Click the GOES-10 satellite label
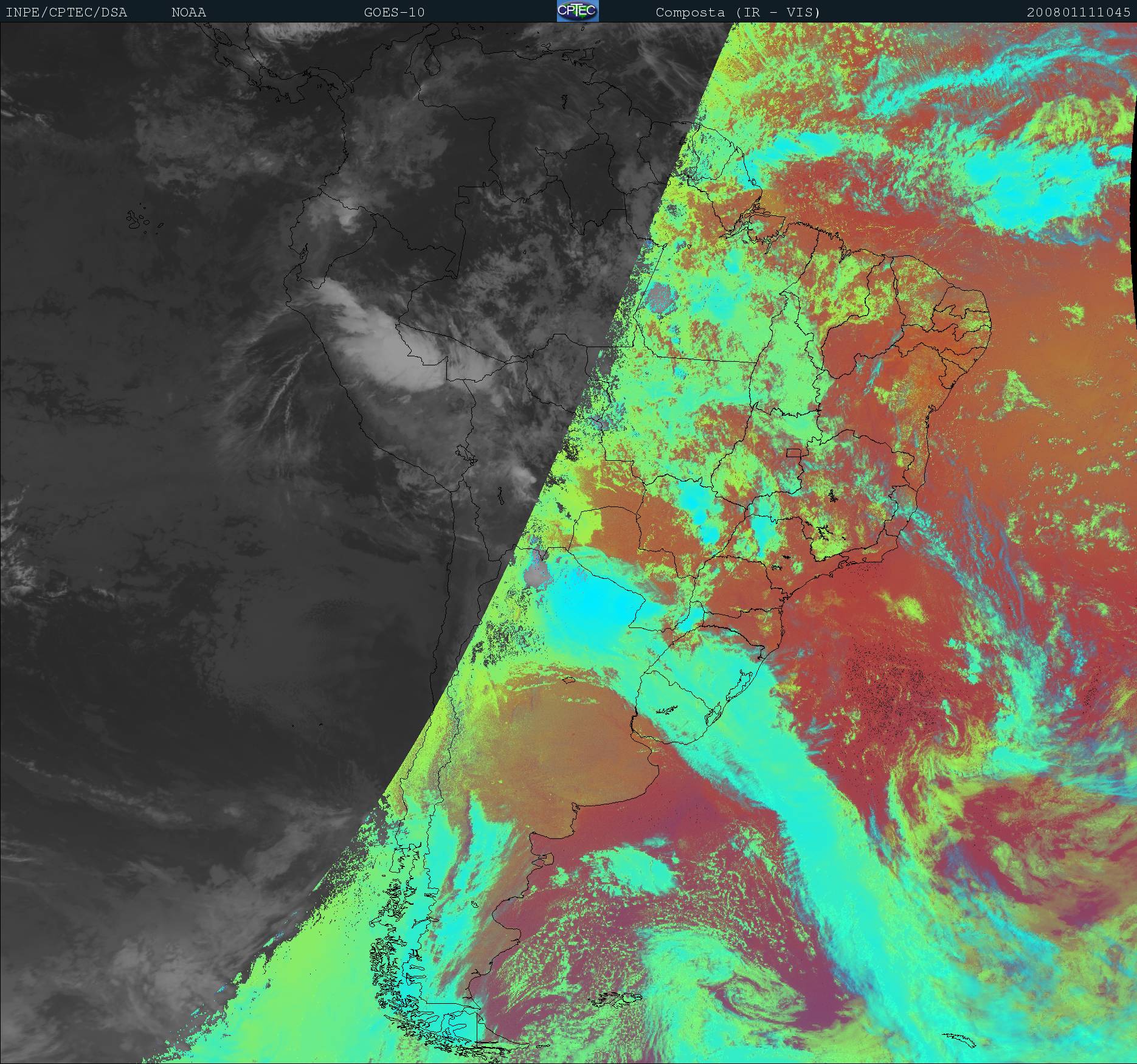 point(394,12)
